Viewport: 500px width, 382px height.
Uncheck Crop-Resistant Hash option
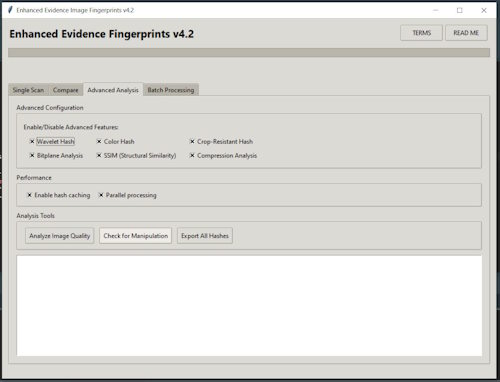(x=221, y=141)
